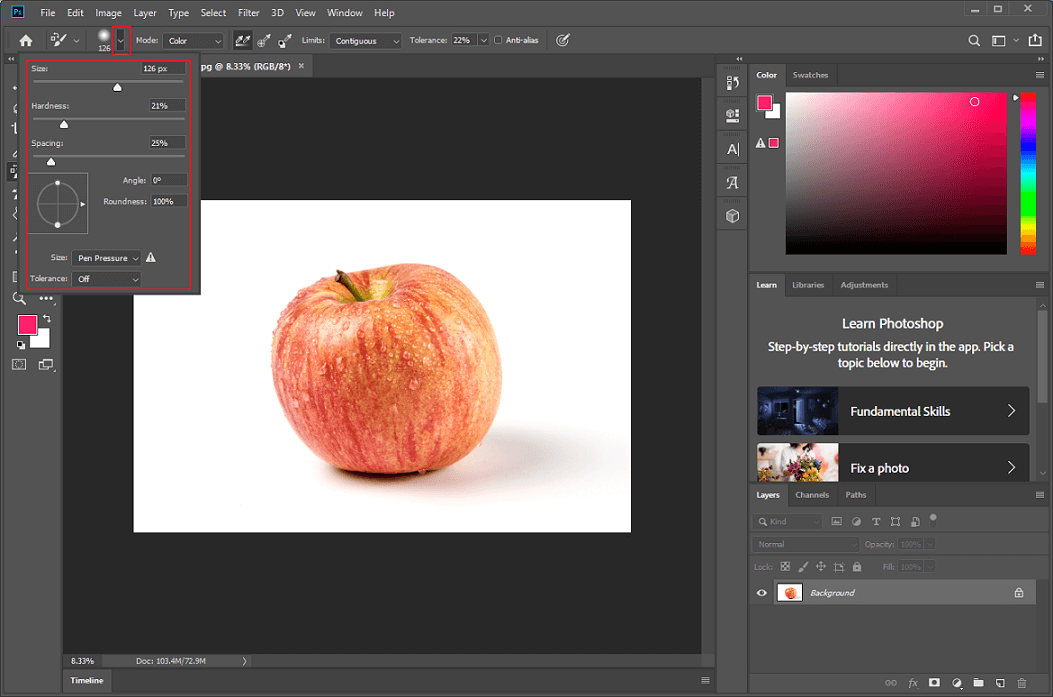Open the 3D panel icon

tap(733, 215)
